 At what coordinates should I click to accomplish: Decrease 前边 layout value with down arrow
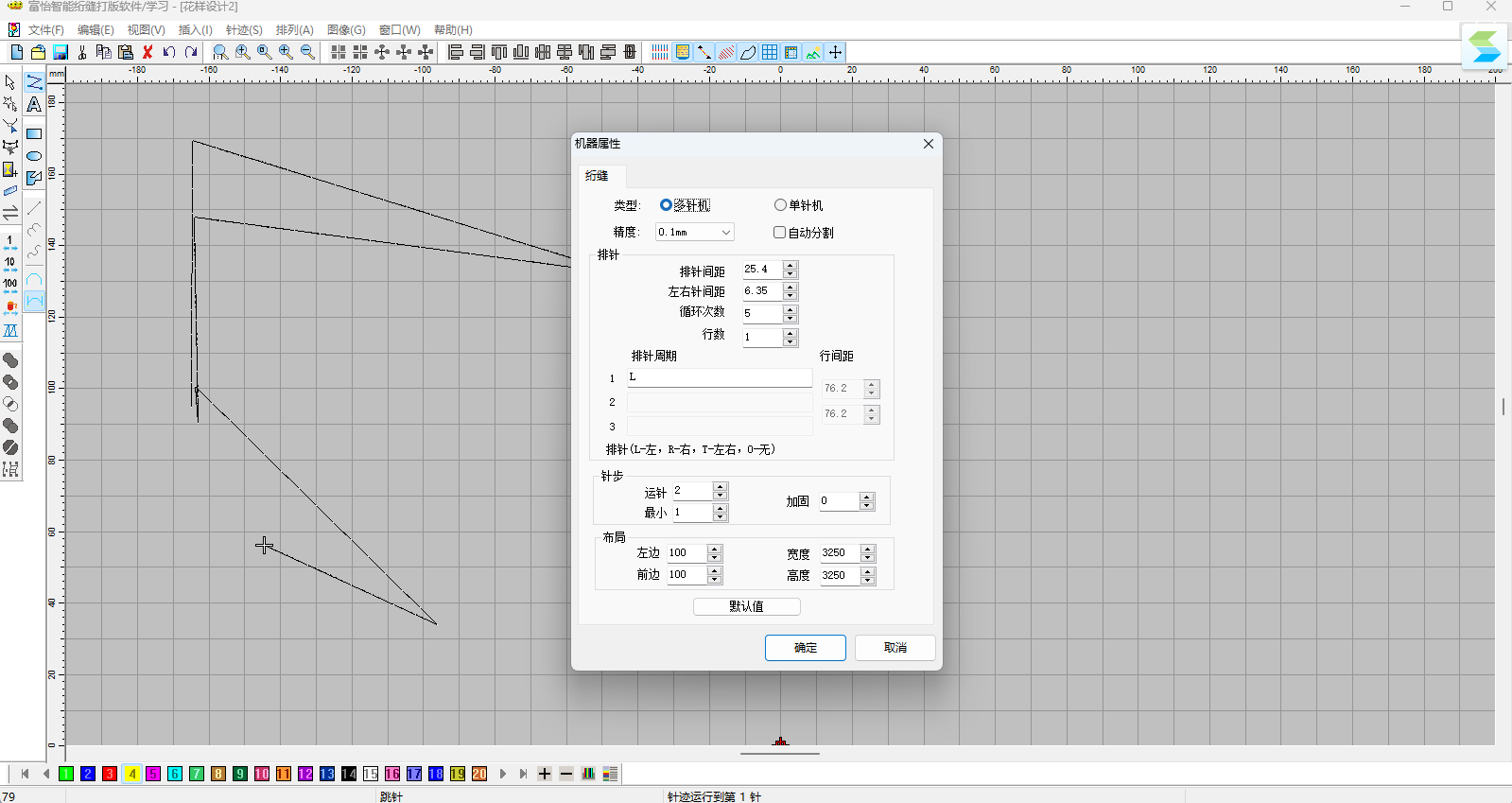(x=715, y=580)
